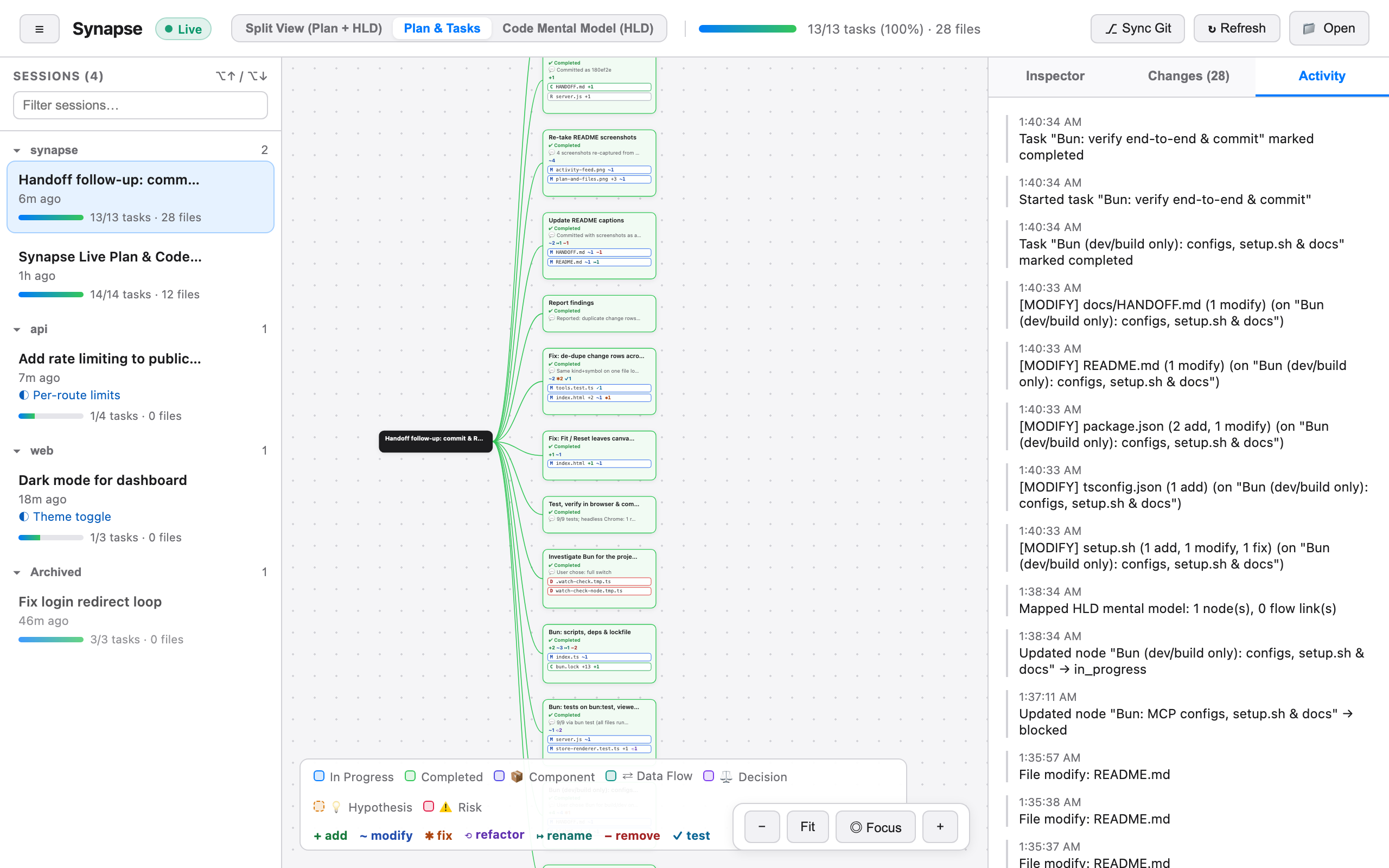The image size is (1389, 868).
Task: Collapse the web session group
Action: click(17, 451)
